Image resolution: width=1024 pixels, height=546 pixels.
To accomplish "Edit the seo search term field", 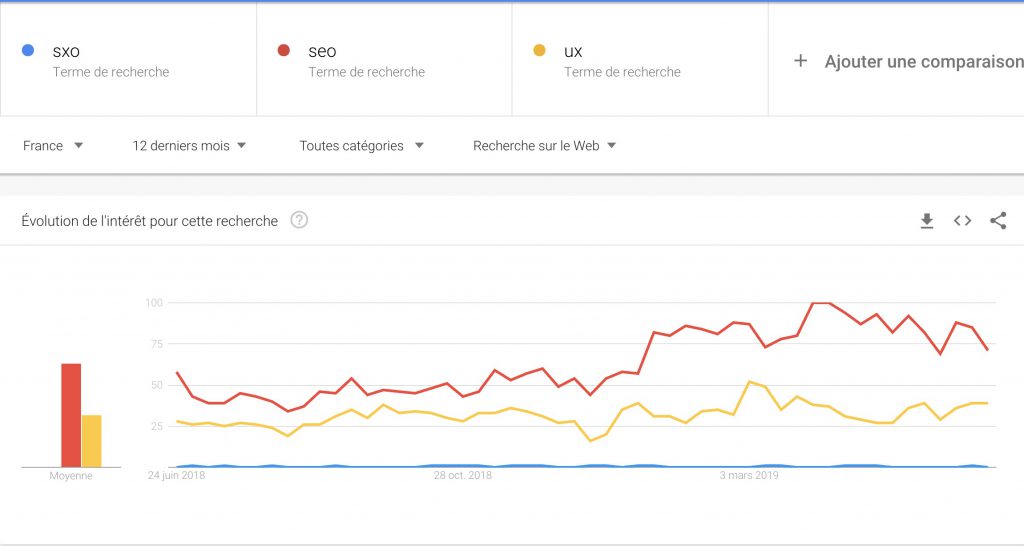I will pos(384,60).
